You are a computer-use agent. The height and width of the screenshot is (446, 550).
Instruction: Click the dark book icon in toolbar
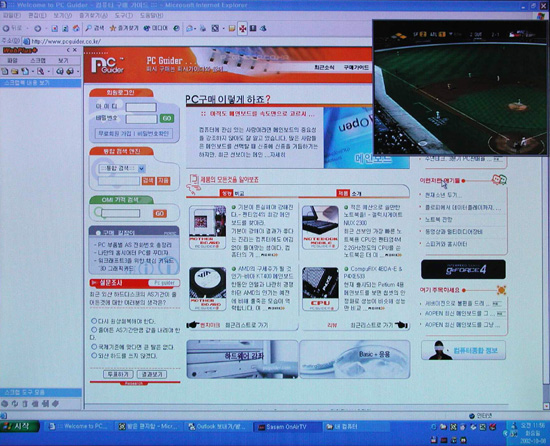(x=253, y=28)
